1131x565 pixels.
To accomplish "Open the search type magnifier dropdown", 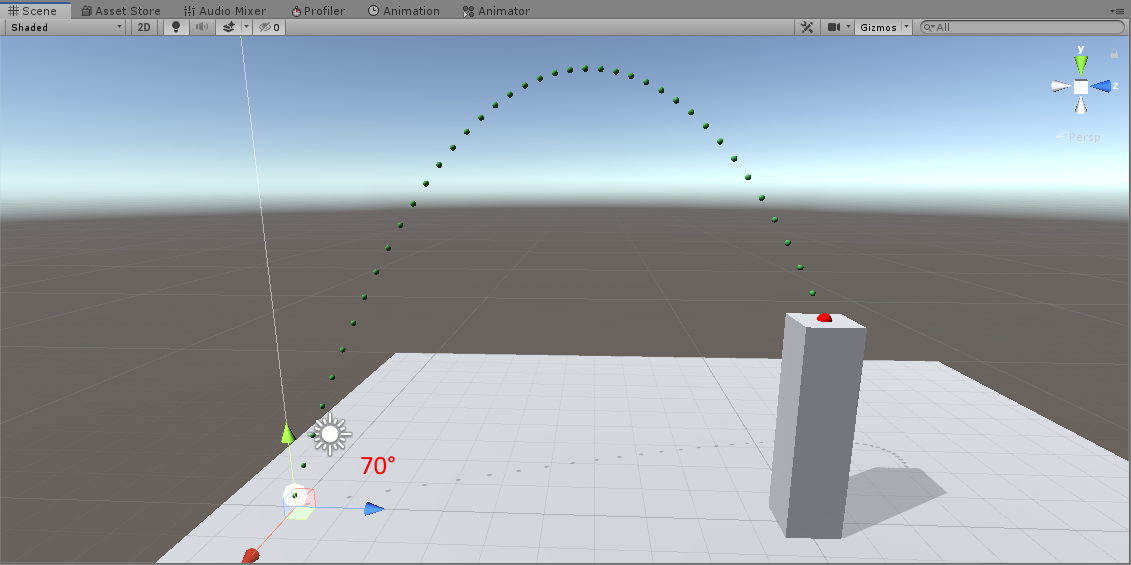I will point(929,27).
